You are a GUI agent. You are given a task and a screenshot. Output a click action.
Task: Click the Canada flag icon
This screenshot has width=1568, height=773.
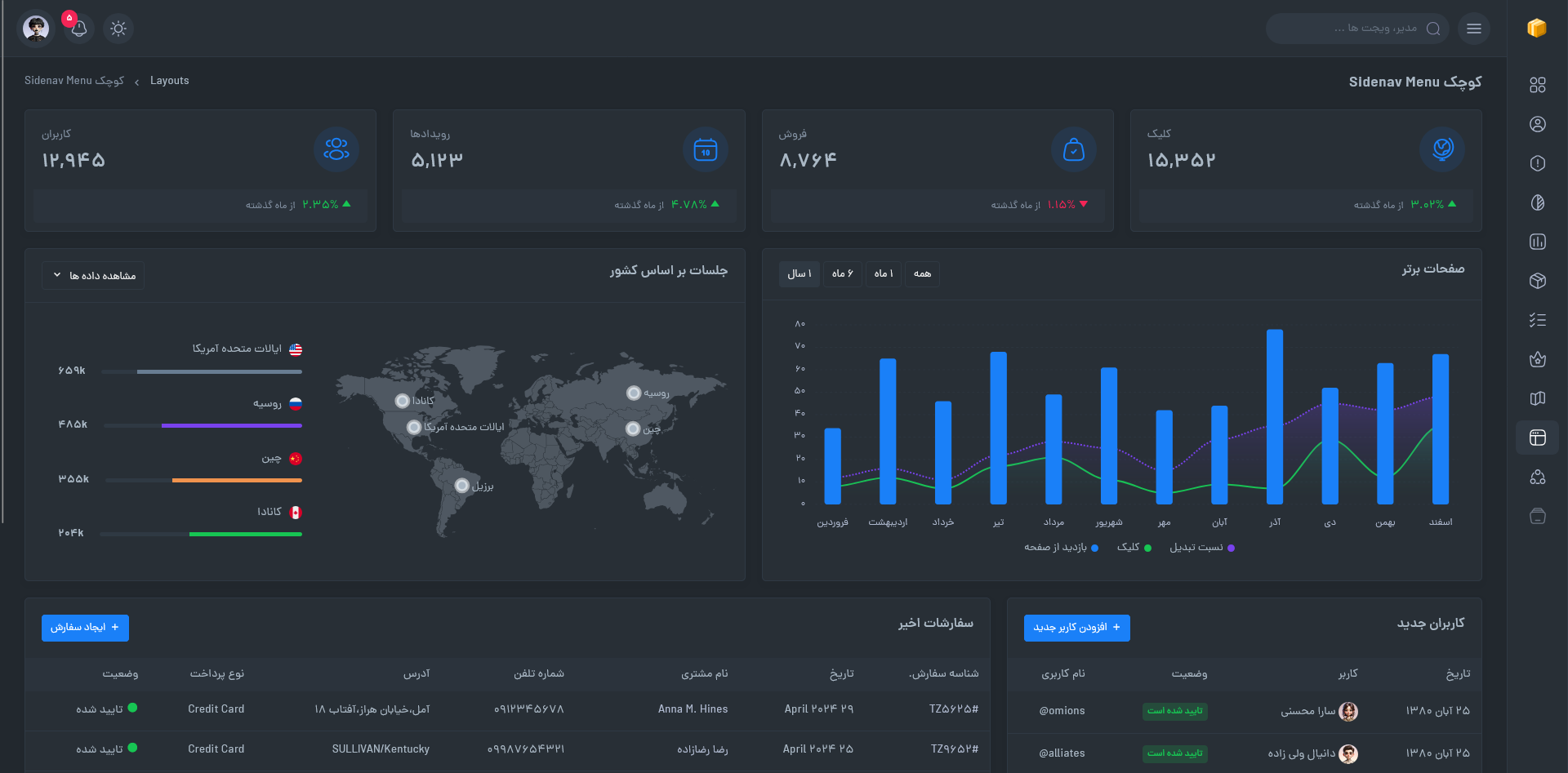point(296,513)
